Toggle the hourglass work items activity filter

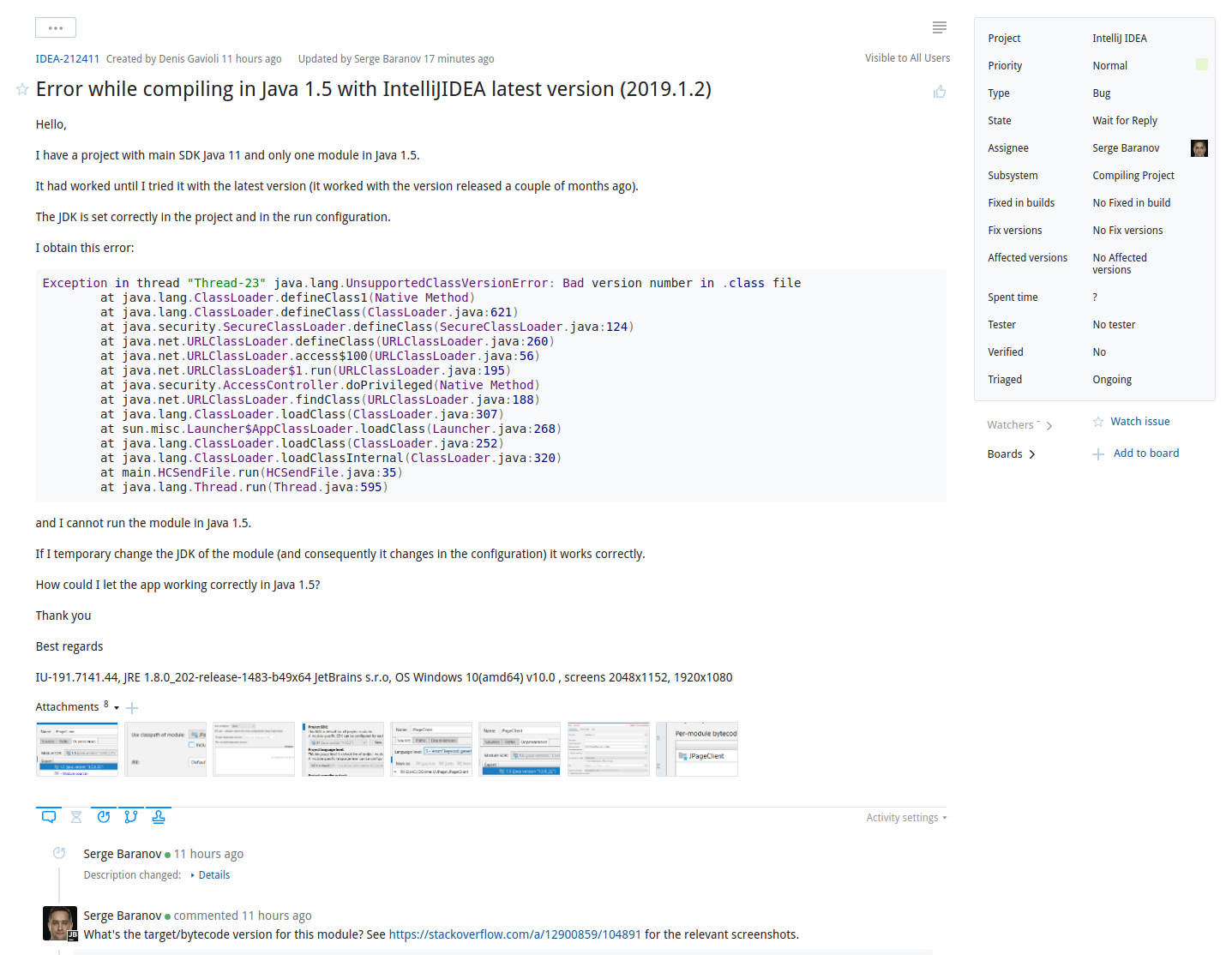(76, 817)
